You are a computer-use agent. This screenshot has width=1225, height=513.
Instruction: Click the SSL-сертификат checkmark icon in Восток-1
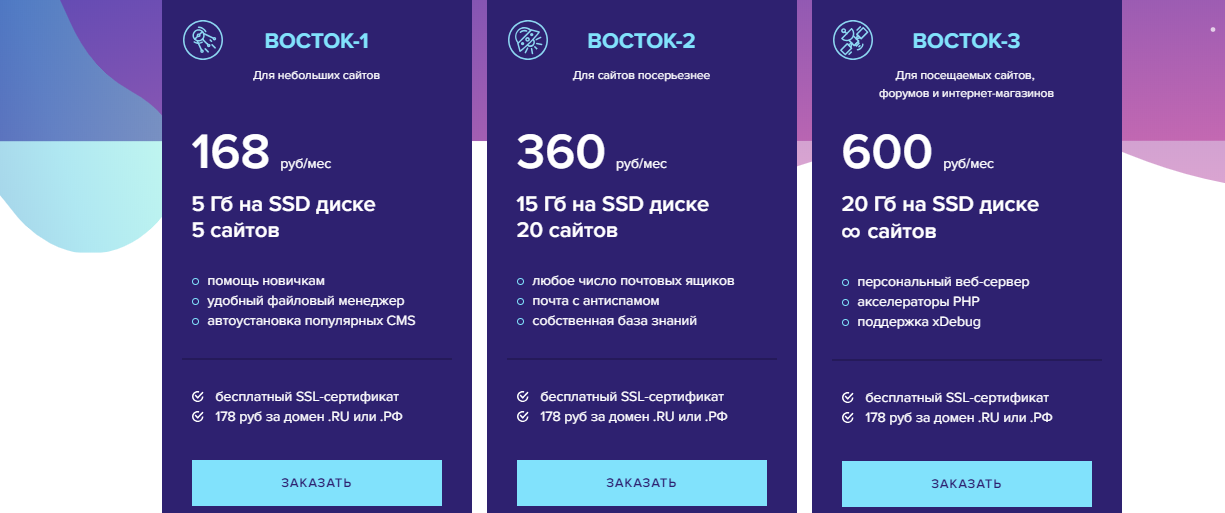197,397
